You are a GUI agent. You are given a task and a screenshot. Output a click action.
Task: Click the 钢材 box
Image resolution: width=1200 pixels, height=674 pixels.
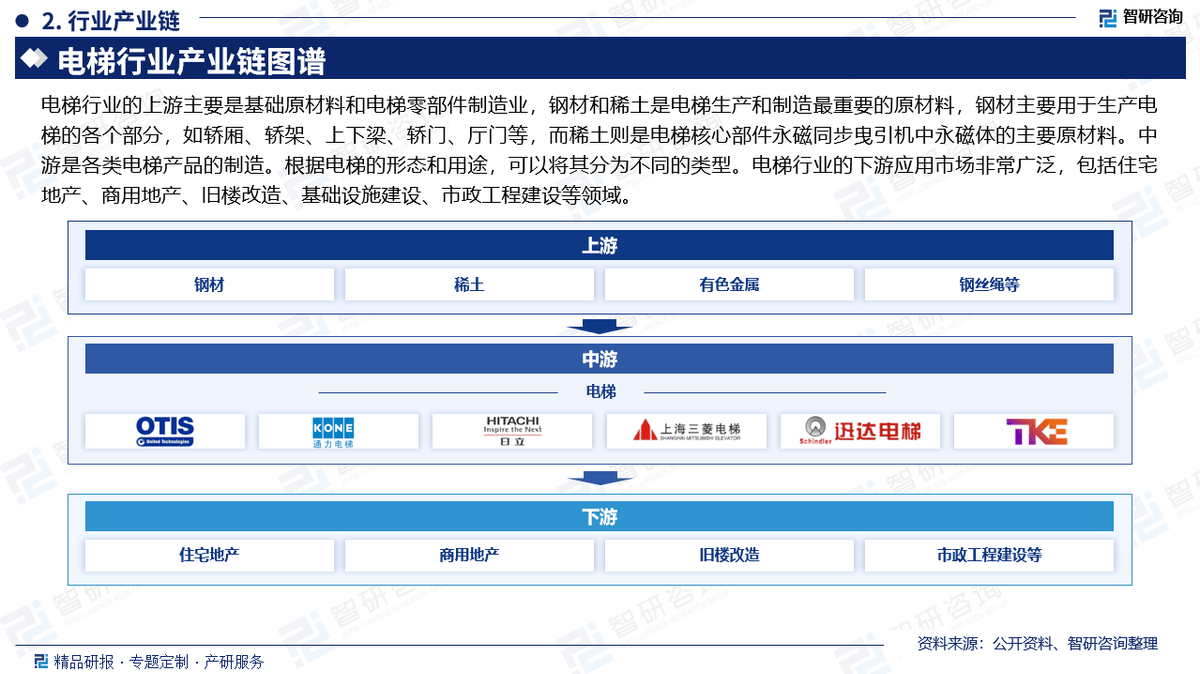pos(209,285)
